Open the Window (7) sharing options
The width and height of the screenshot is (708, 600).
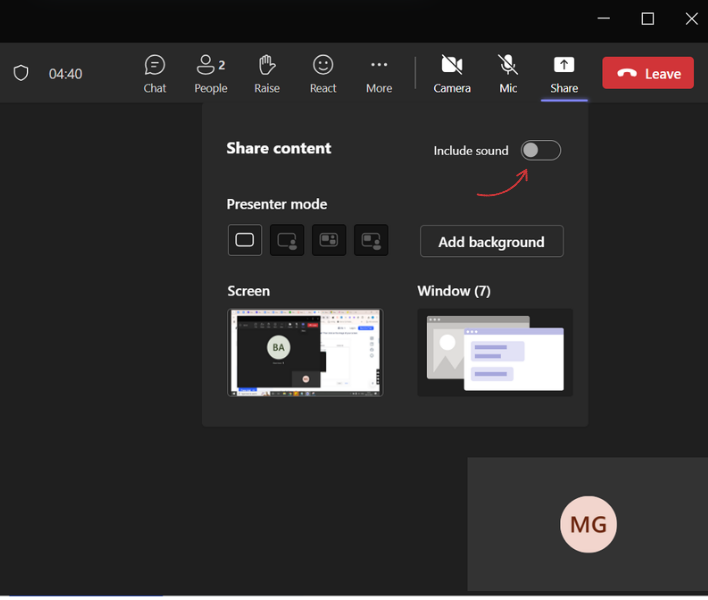point(495,353)
